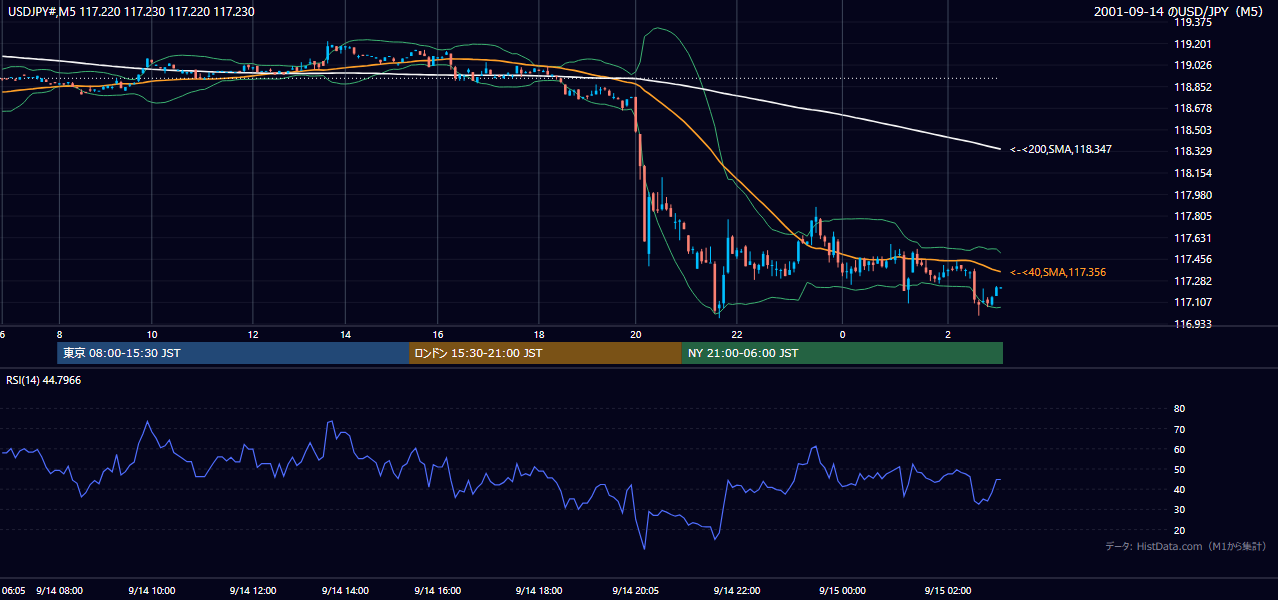The image size is (1278, 600).
Task: Click the 9/14 22:00 time axis label
Action: click(x=738, y=591)
